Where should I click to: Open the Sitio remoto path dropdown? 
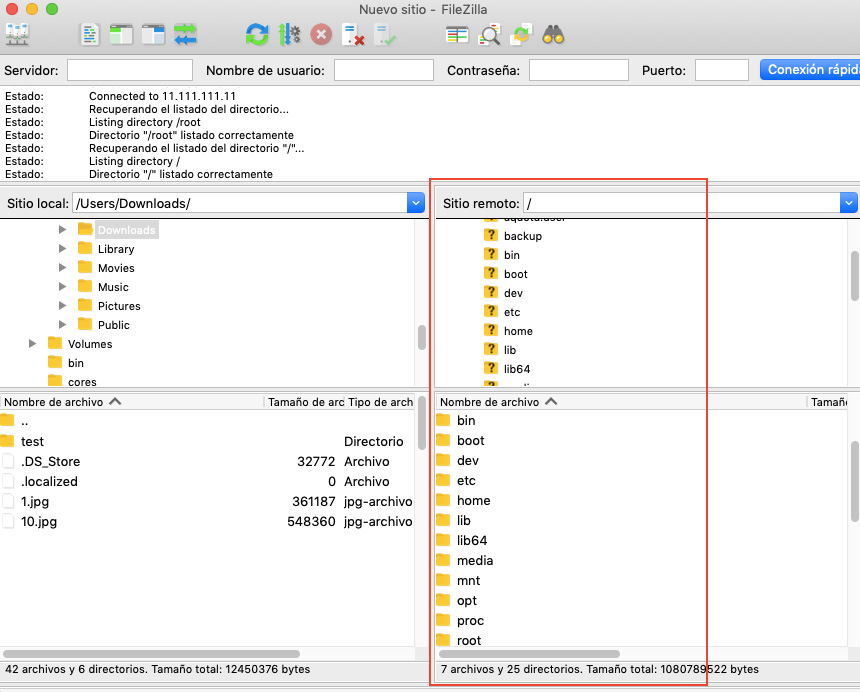coord(849,203)
